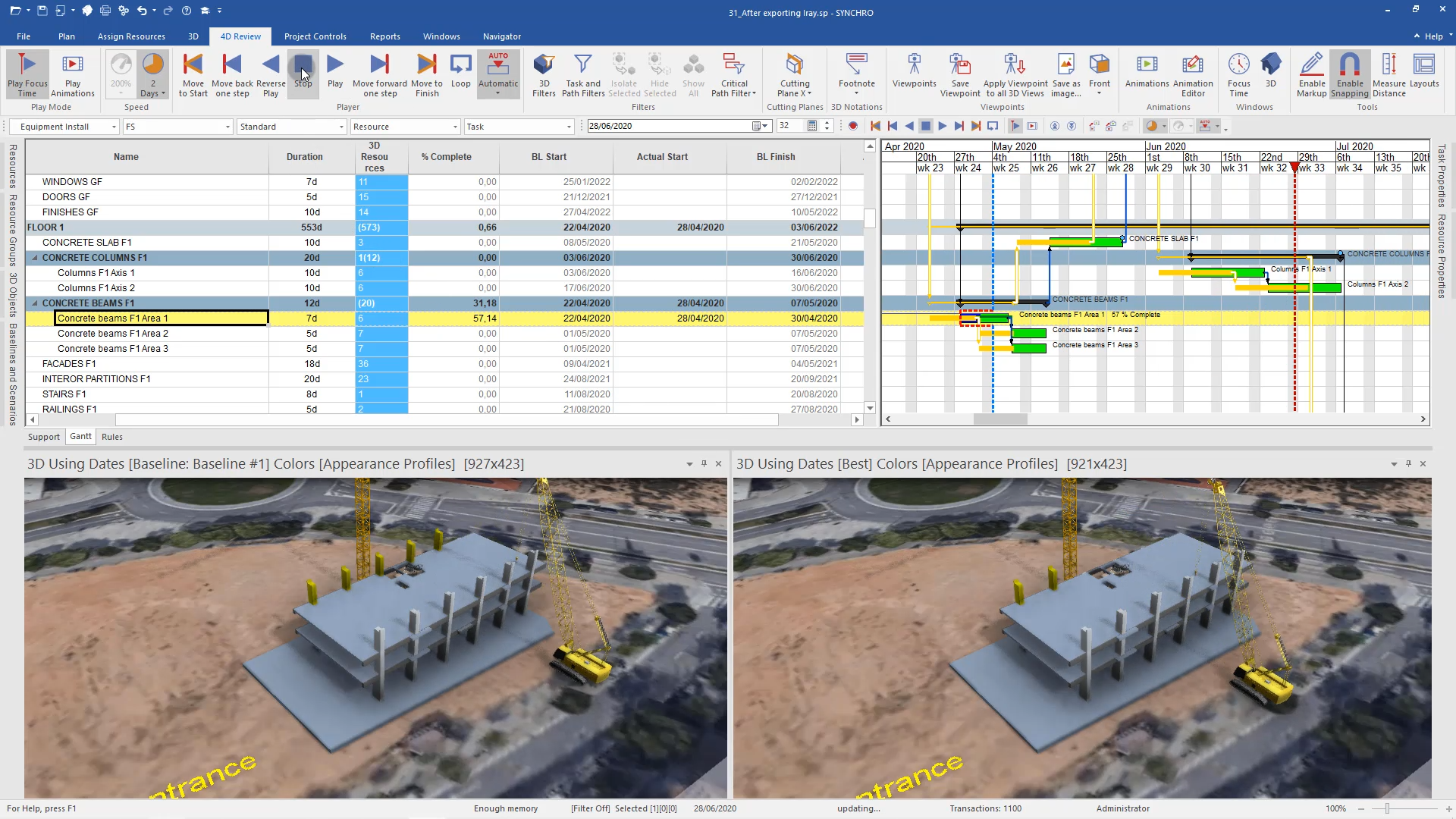Open the File menu
Viewport: 1456px width, 819px height.
pos(24,36)
